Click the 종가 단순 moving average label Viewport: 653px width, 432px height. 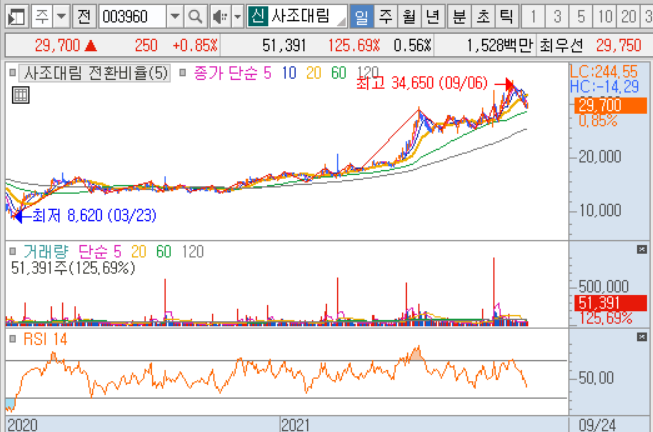tap(227, 73)
